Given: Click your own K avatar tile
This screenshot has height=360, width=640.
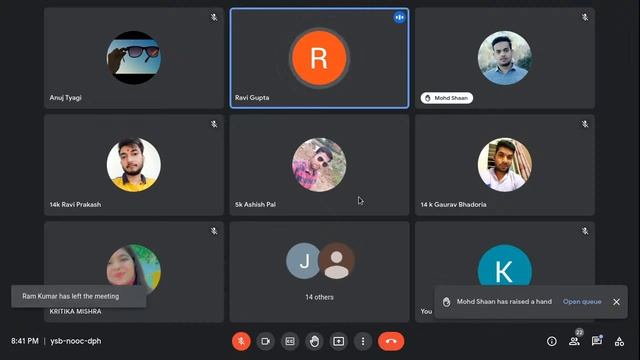Looking at the screenshot, I should point(504,265).
